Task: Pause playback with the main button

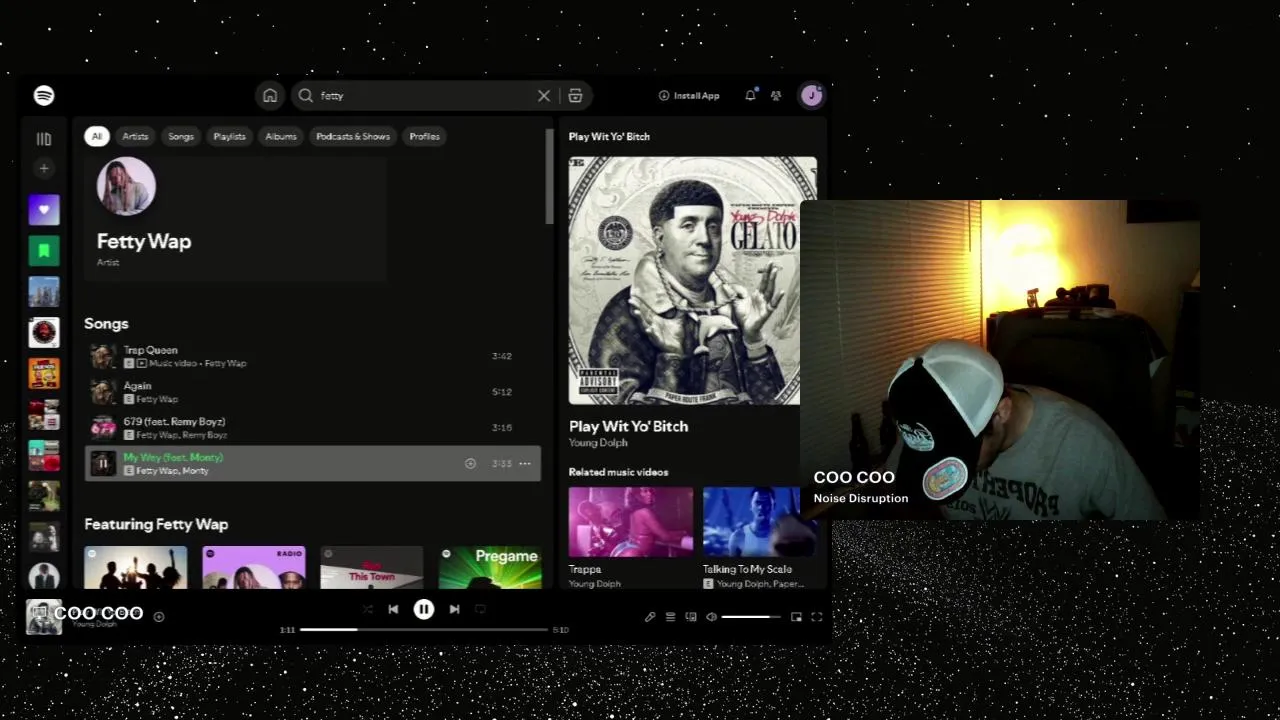Action: pyautogui.click(x=424, y=609)
